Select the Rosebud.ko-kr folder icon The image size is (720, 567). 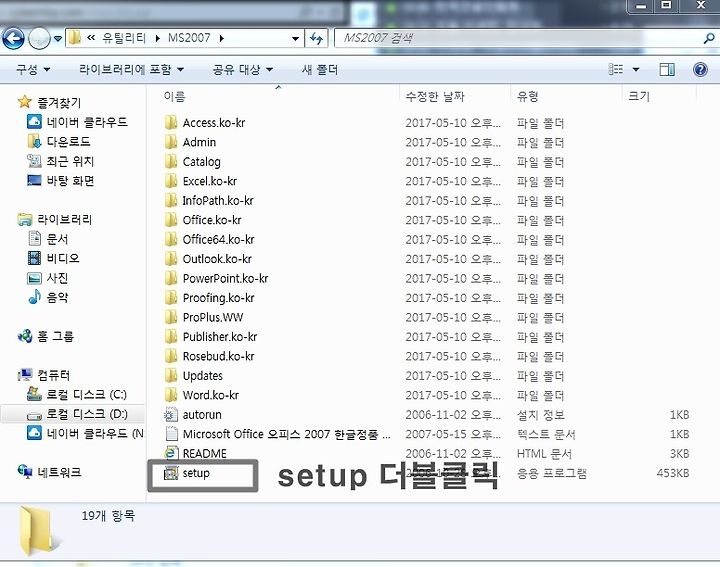(171, 356)
